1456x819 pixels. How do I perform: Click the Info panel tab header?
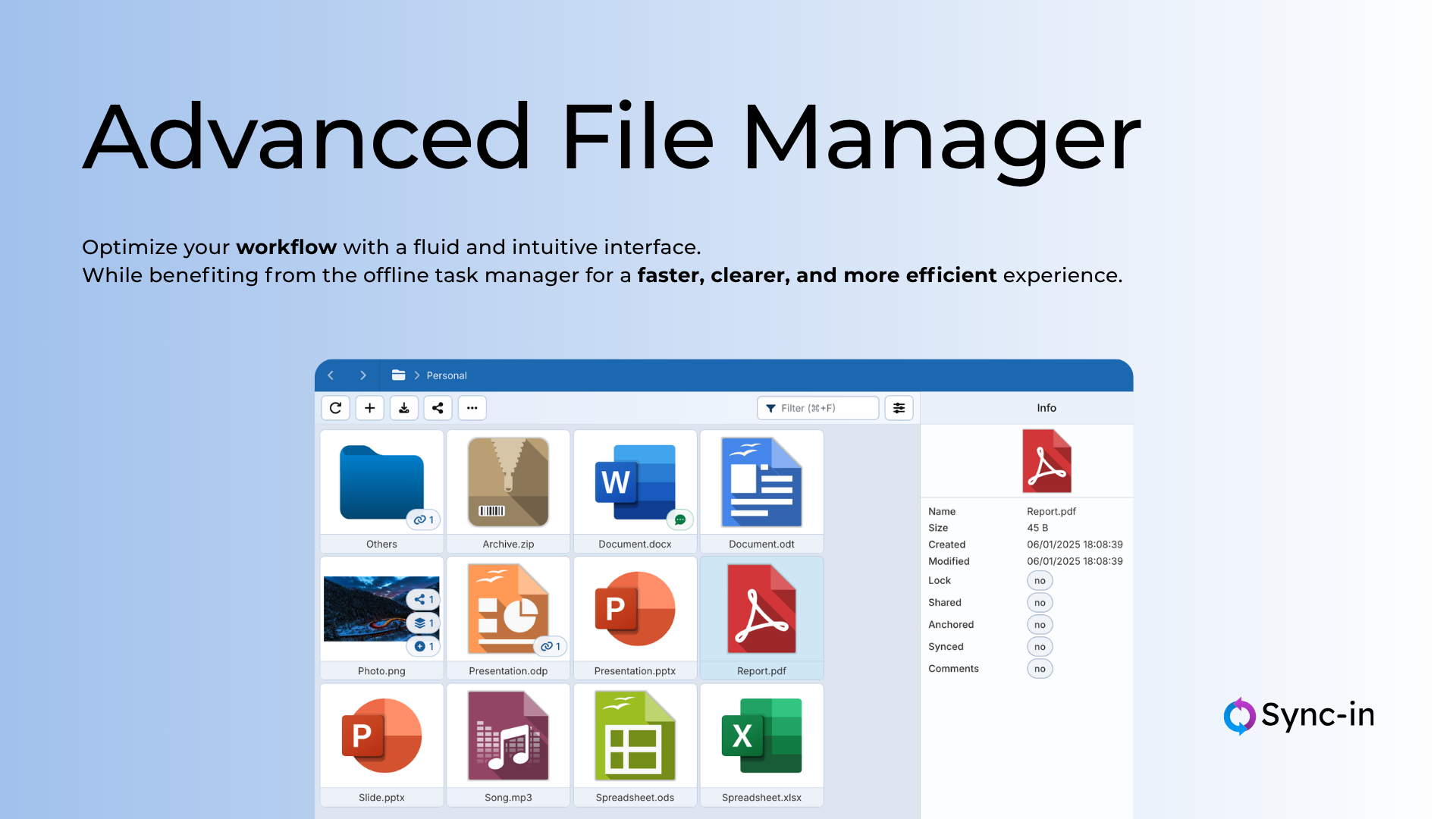tap(1046, 408)
